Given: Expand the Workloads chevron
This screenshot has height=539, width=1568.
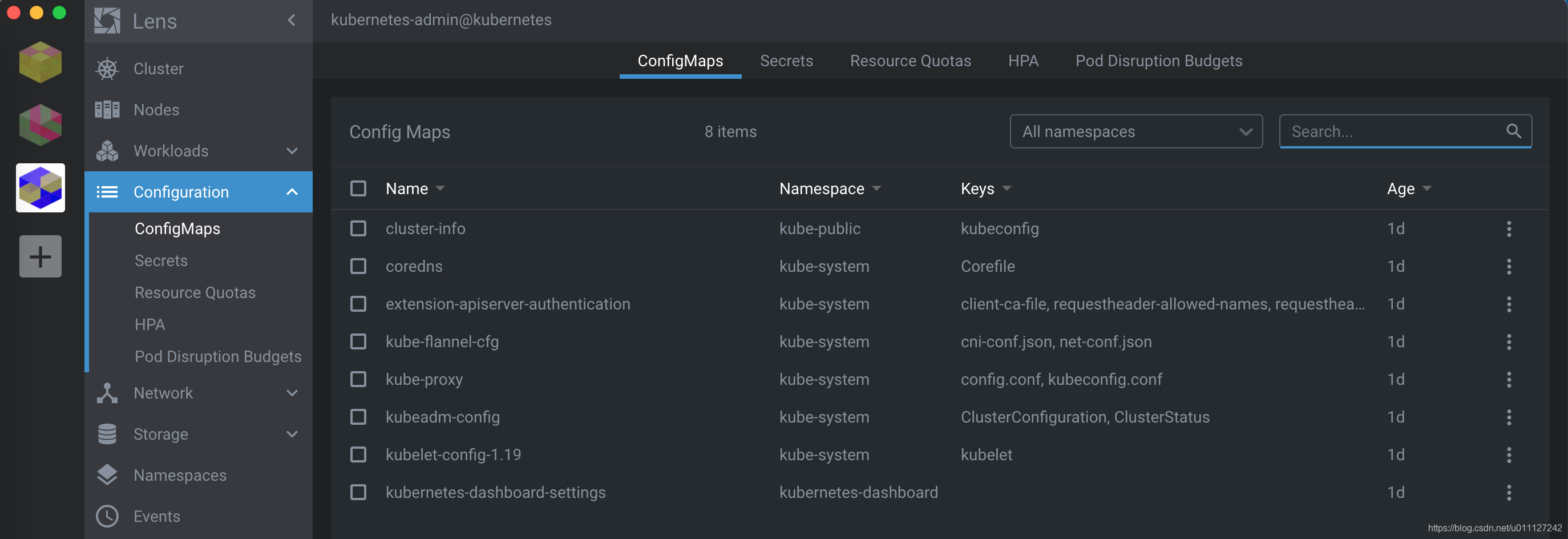Looking at the screenshot, I should [x=292, y=151].
